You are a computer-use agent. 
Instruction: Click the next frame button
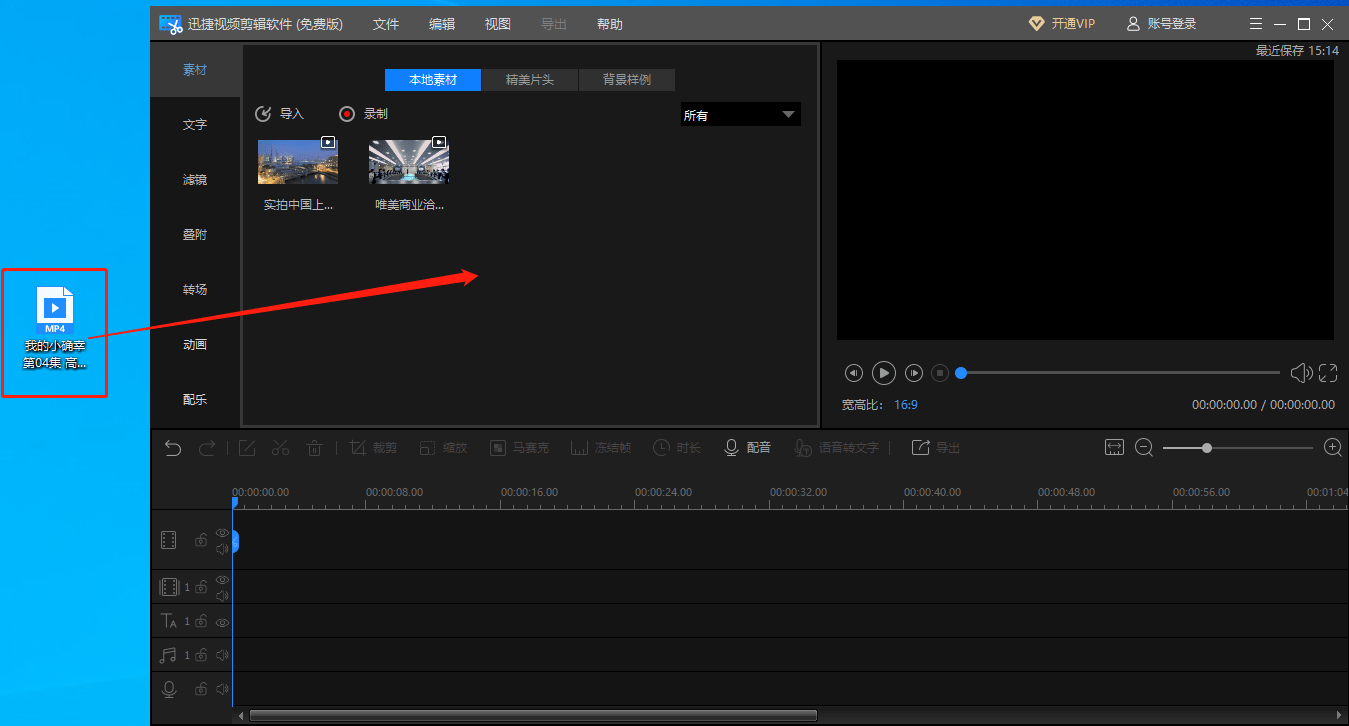pyautogui.click(x=914, y=373)
